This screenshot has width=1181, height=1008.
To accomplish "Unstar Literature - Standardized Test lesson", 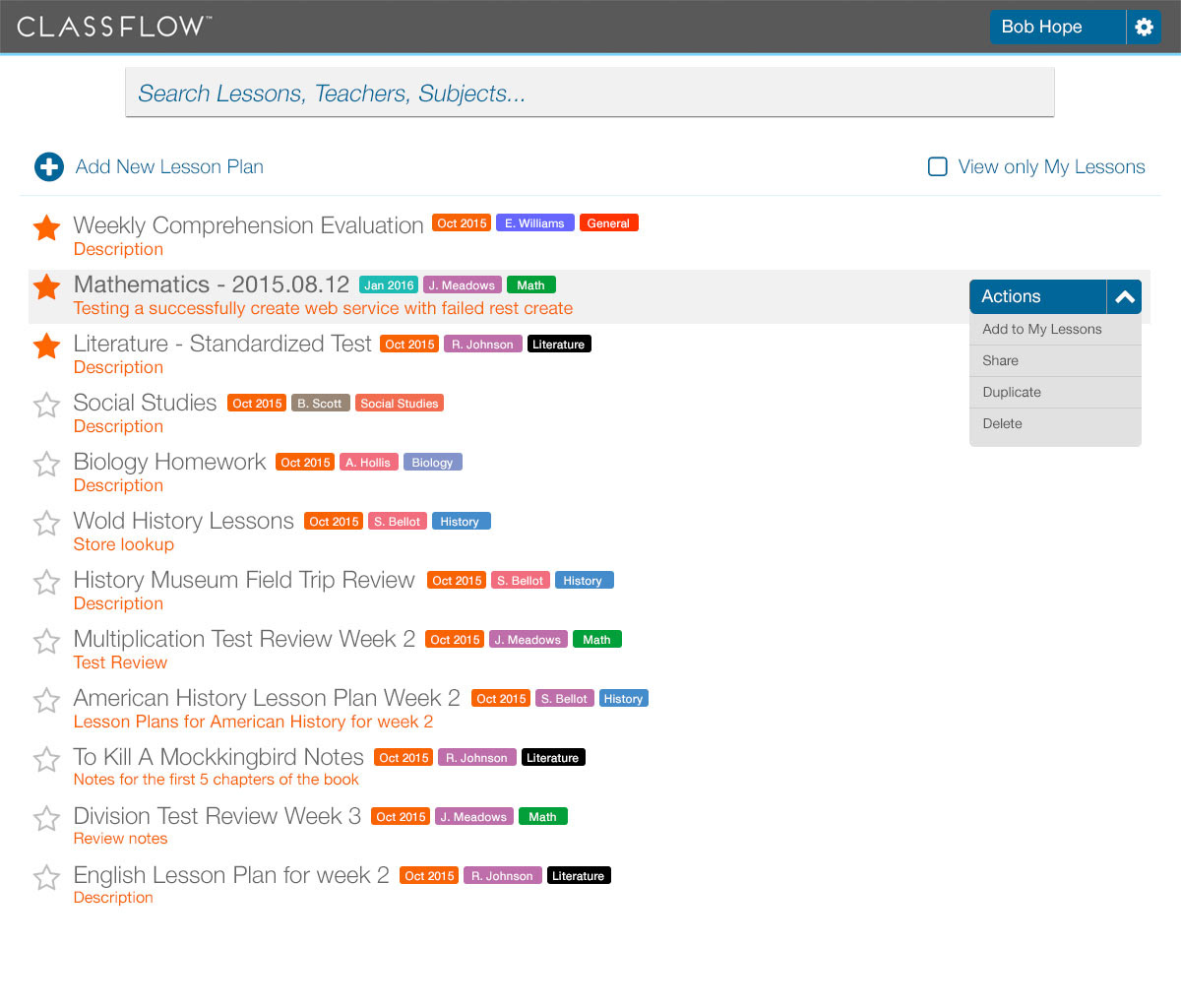I will coord(47,346).
